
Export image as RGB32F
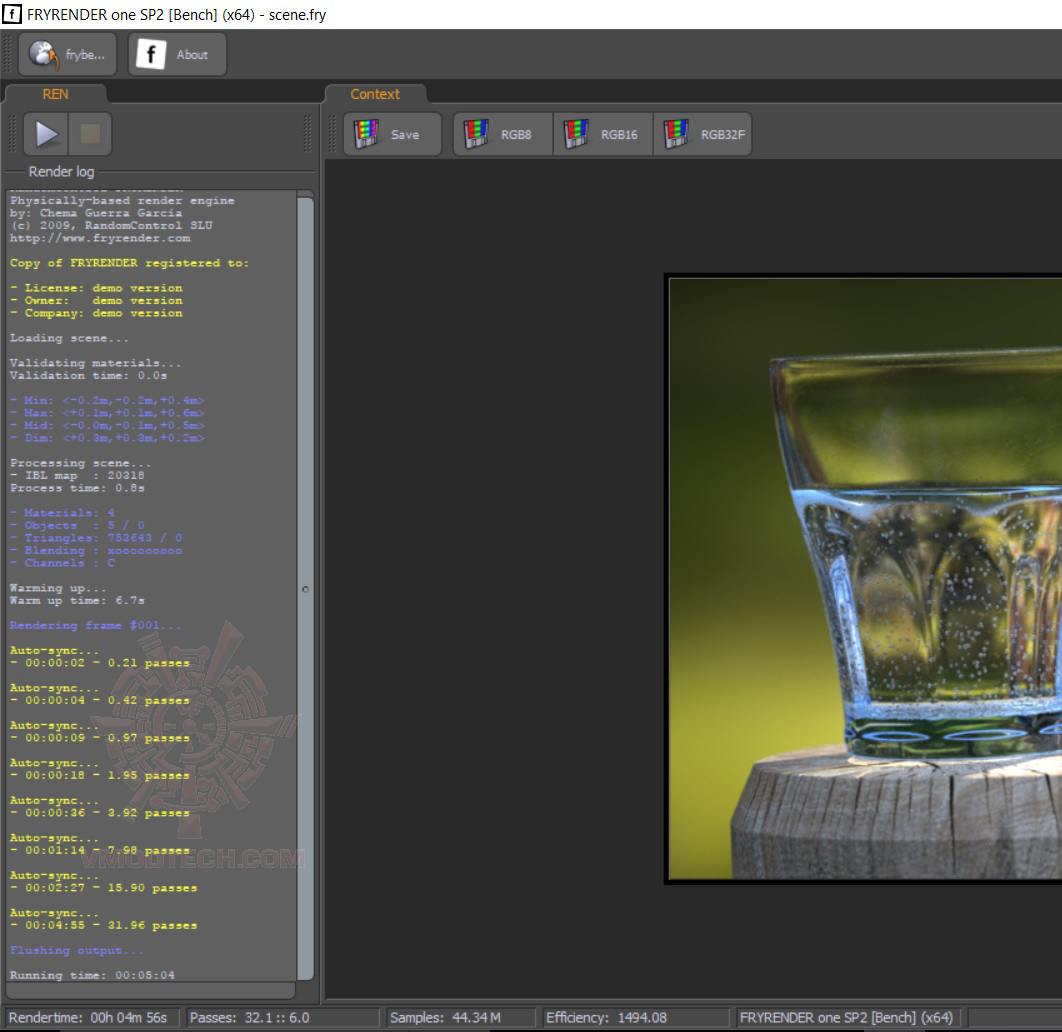(703, 134)
